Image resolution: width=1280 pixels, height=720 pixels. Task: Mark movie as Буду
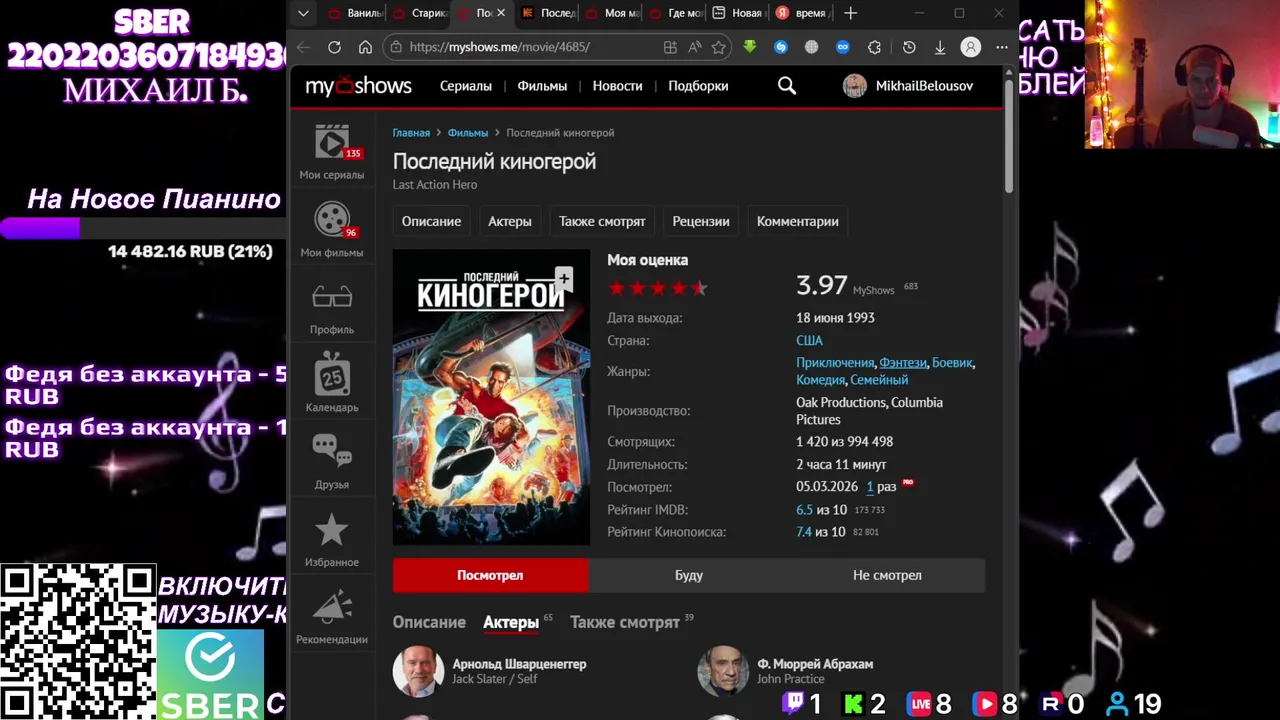(689, 575)
